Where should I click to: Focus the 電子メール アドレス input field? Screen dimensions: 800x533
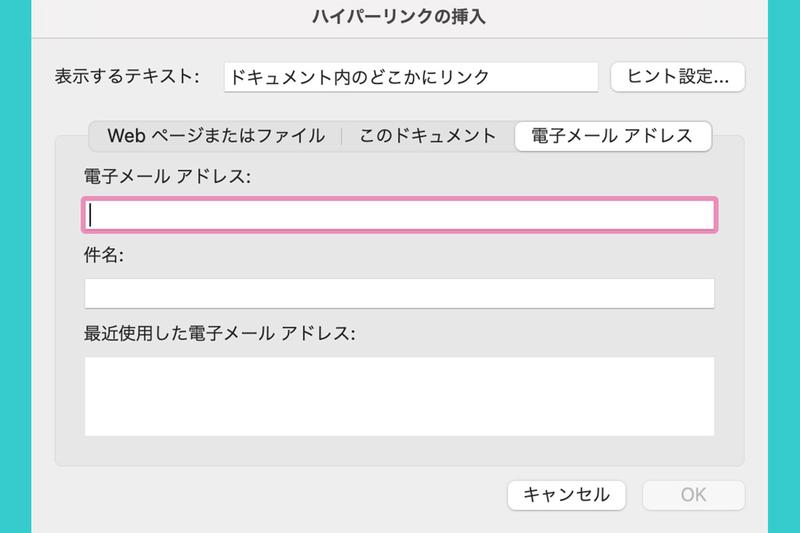coord(399,215)
